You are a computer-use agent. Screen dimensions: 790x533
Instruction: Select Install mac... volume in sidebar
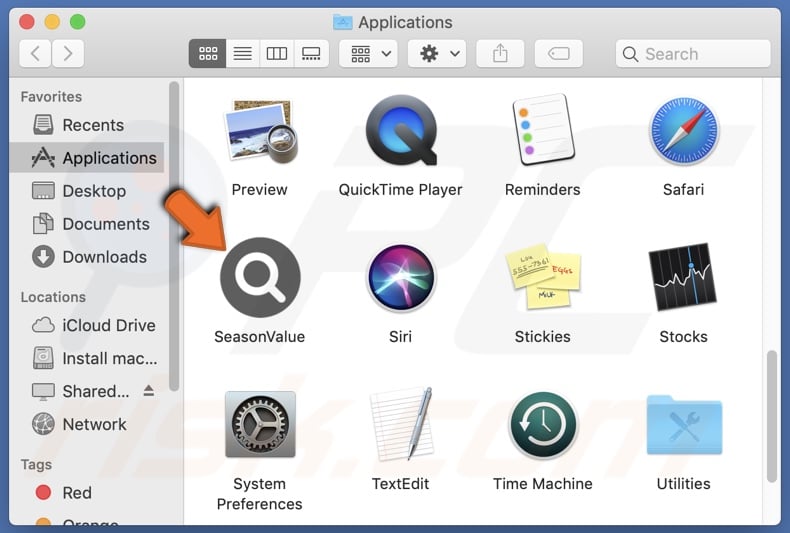pos(87,359)
